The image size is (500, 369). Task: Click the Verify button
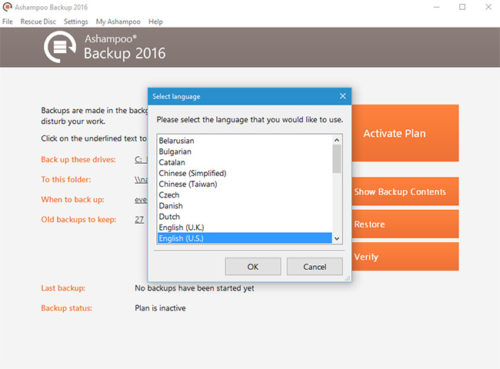pyautogui.click(x=405, y=257)
